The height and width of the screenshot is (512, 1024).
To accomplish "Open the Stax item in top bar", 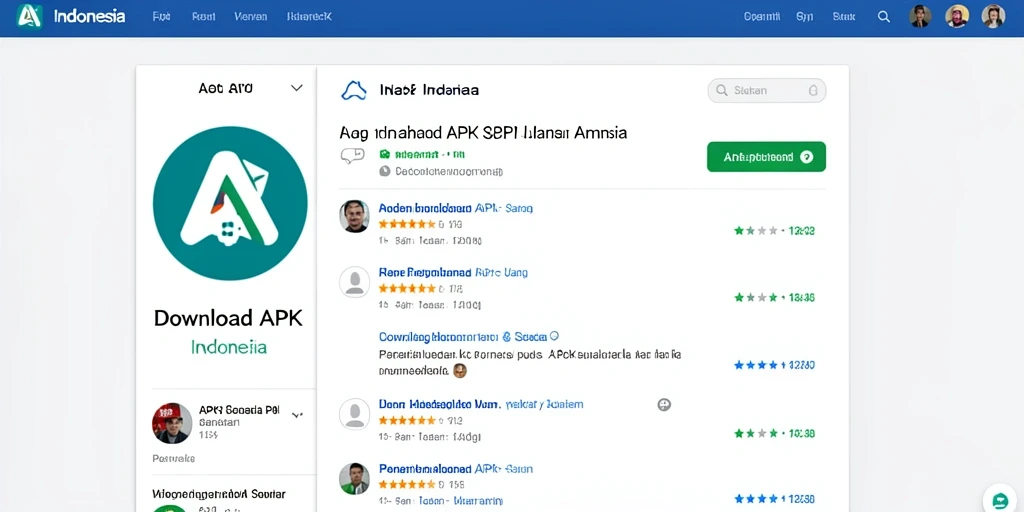I will (844, 17).
